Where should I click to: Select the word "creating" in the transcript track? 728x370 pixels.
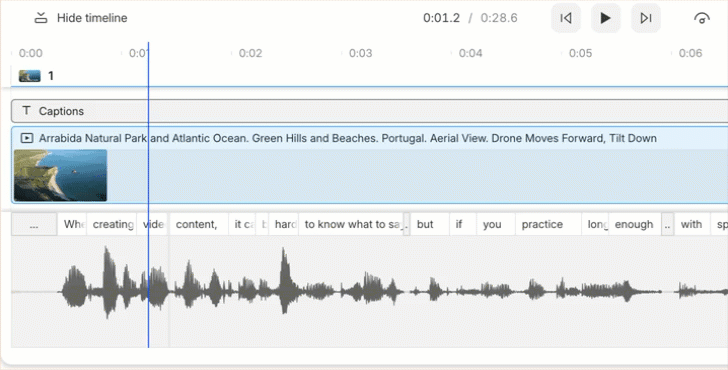point(113,224)
